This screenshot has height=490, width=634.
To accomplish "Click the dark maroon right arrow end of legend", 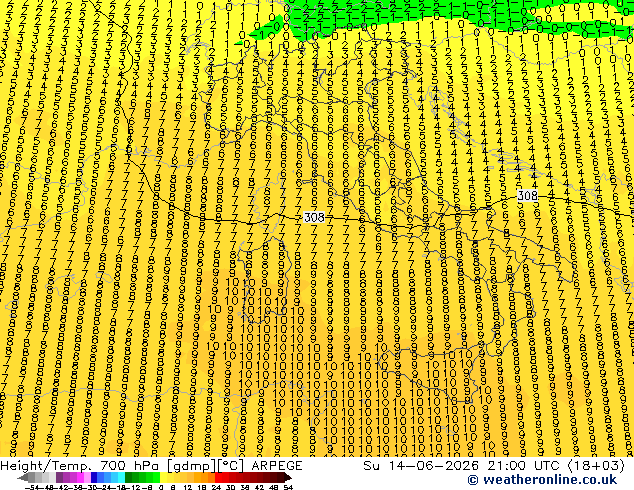I will tap(288, 478).
